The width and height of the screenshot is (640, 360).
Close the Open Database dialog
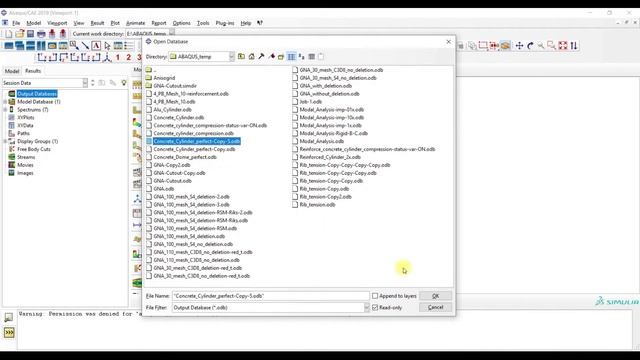449,42
